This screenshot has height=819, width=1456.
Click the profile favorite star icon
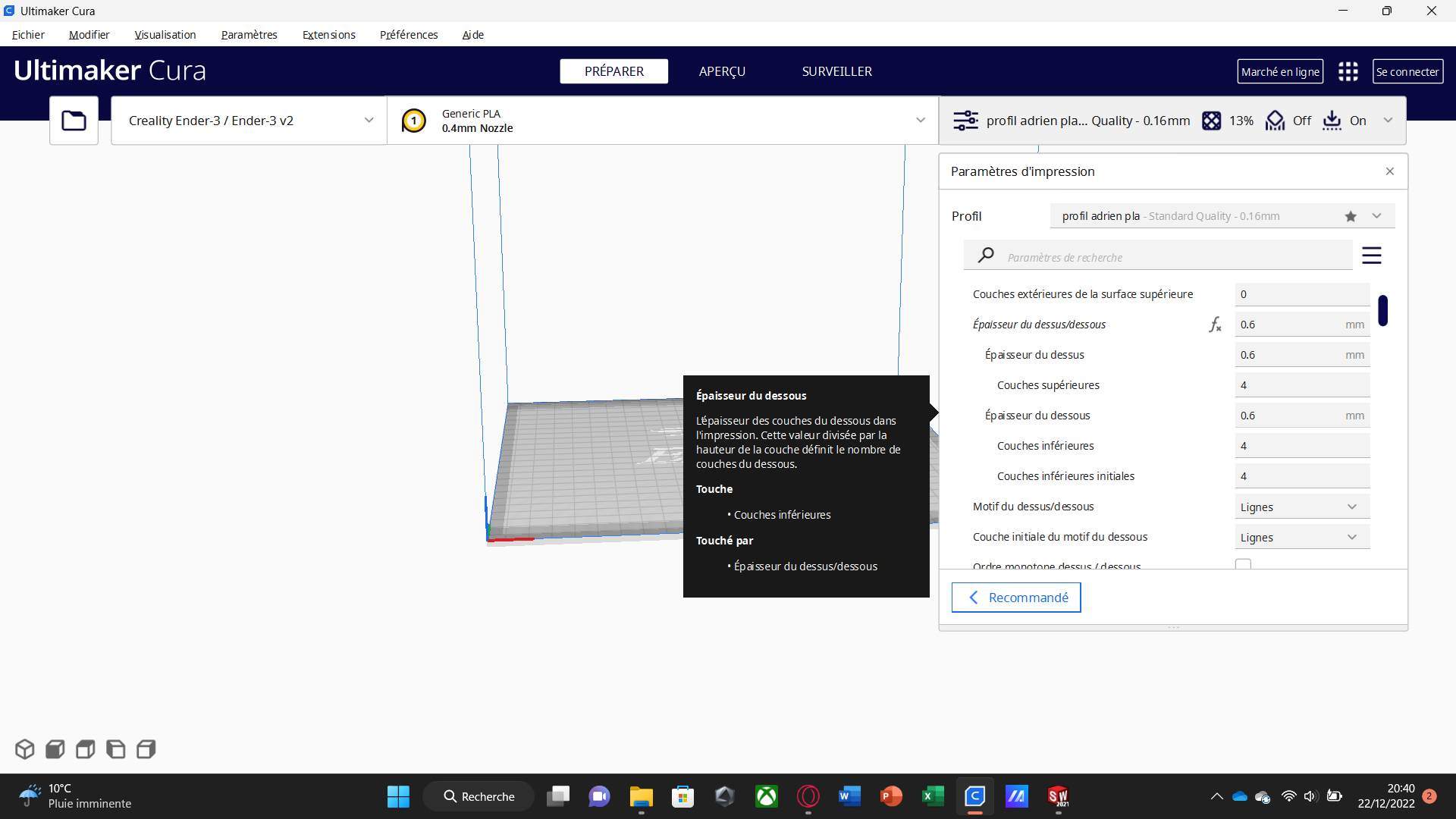pos(1351,216)
